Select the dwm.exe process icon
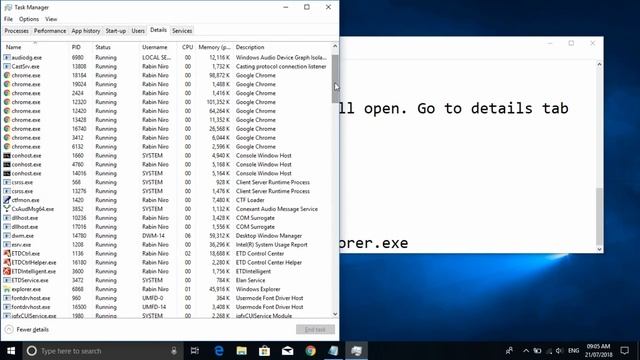 (7, 236)
